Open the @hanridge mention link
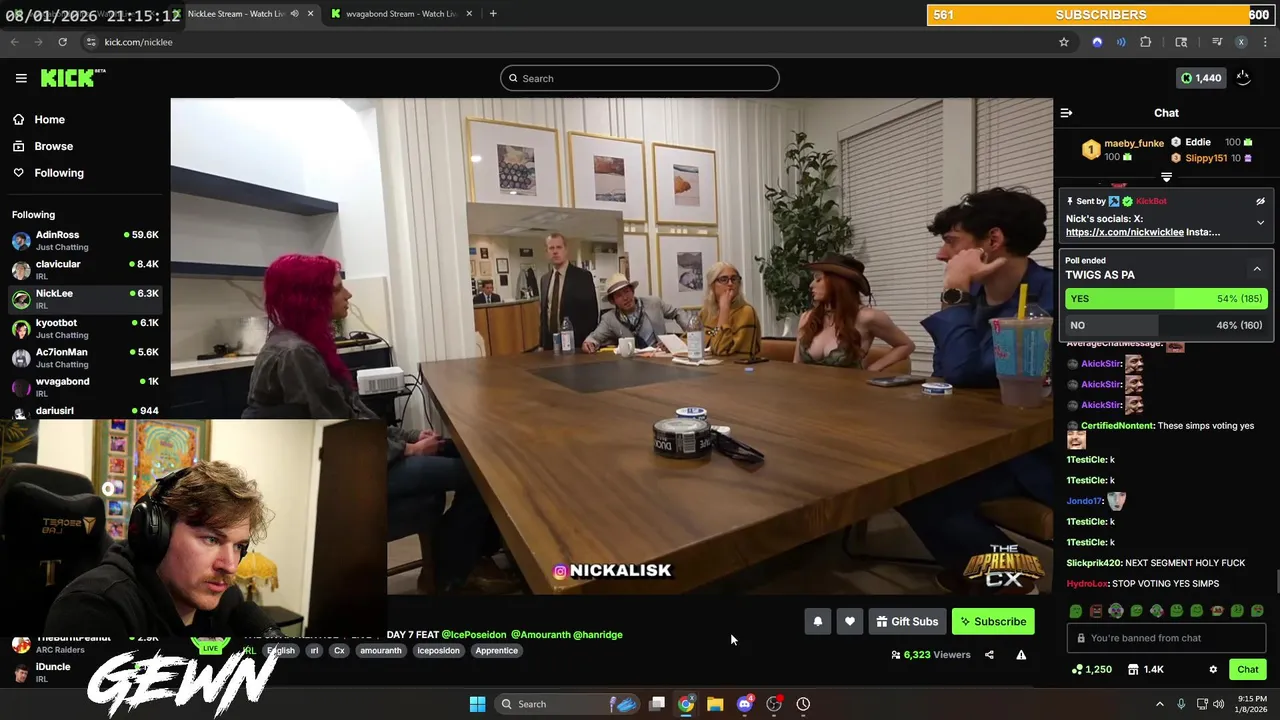This screenshot has height=720, width=1280. pos(598,635)
